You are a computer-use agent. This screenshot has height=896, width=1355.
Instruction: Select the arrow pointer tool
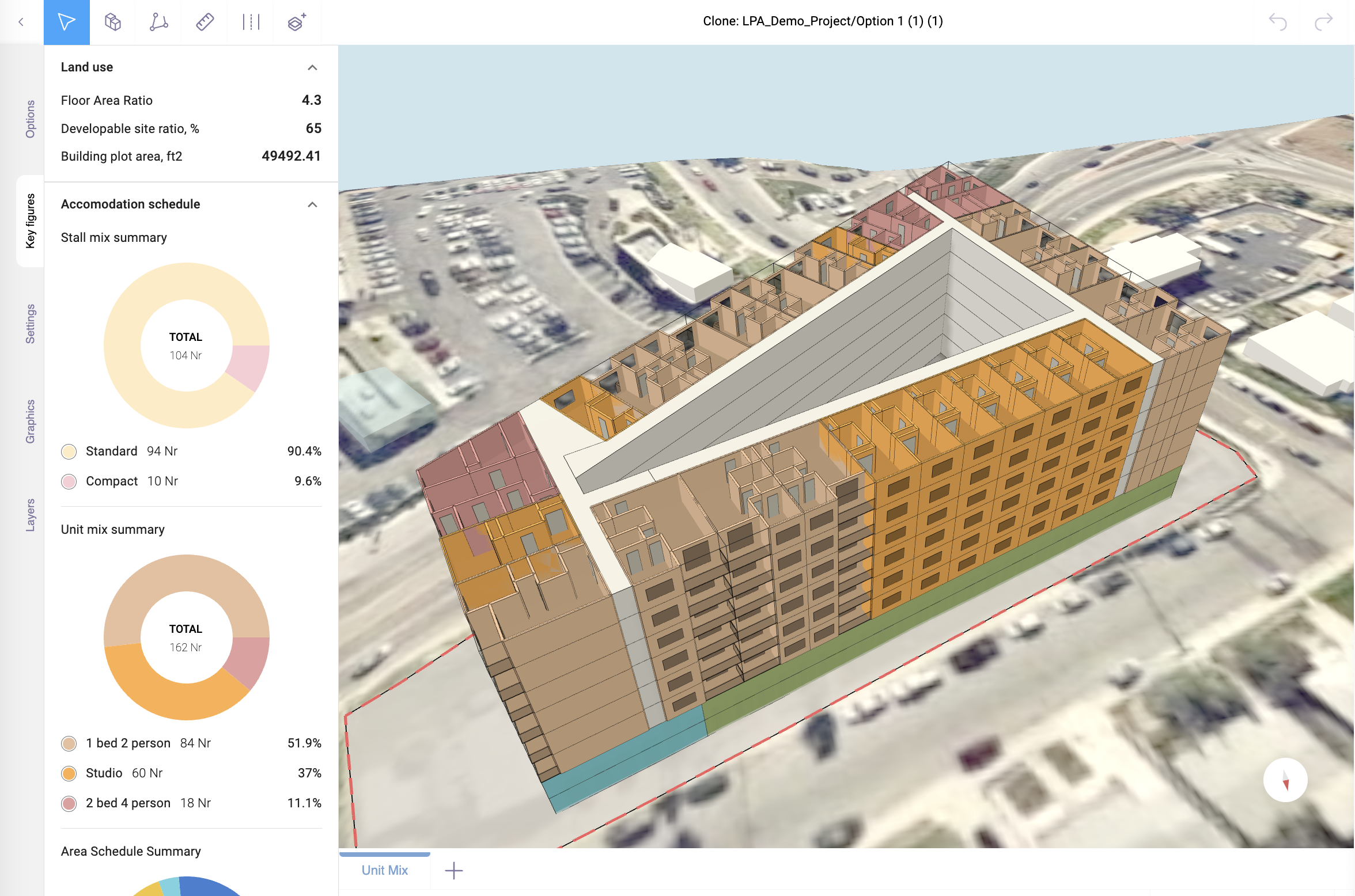click(x=66, y=22)
